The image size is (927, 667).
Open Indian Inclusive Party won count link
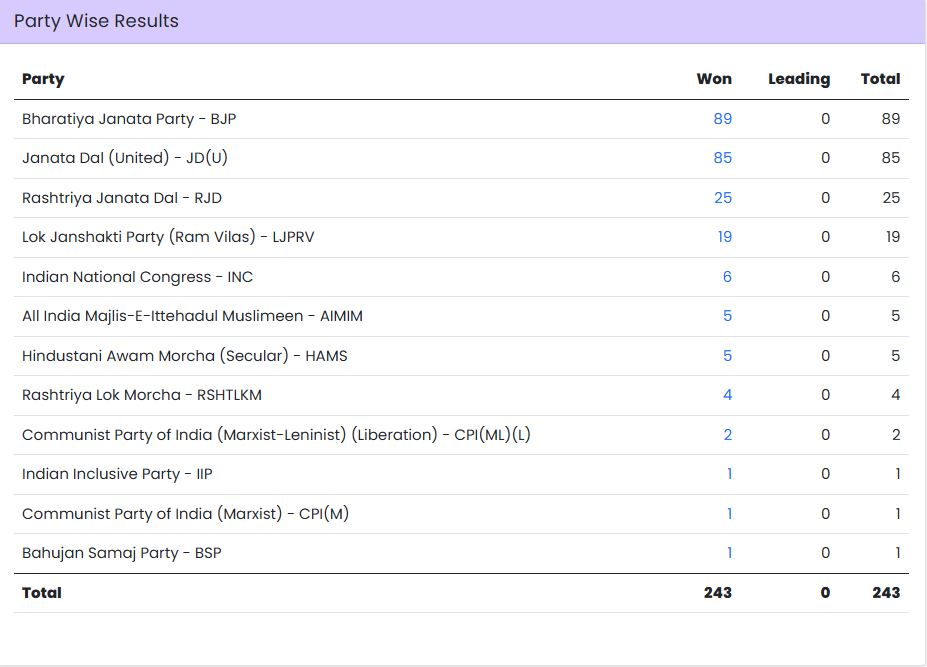click(730, 474)
